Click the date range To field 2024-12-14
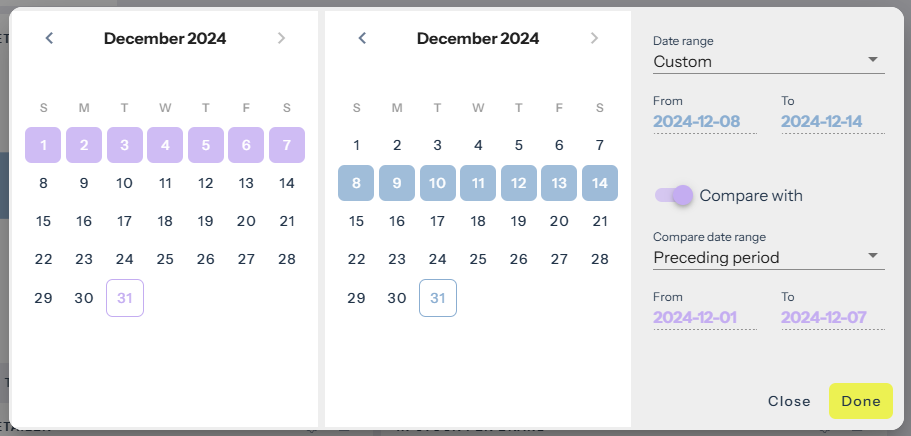911x436 pixels. (832, 122)
